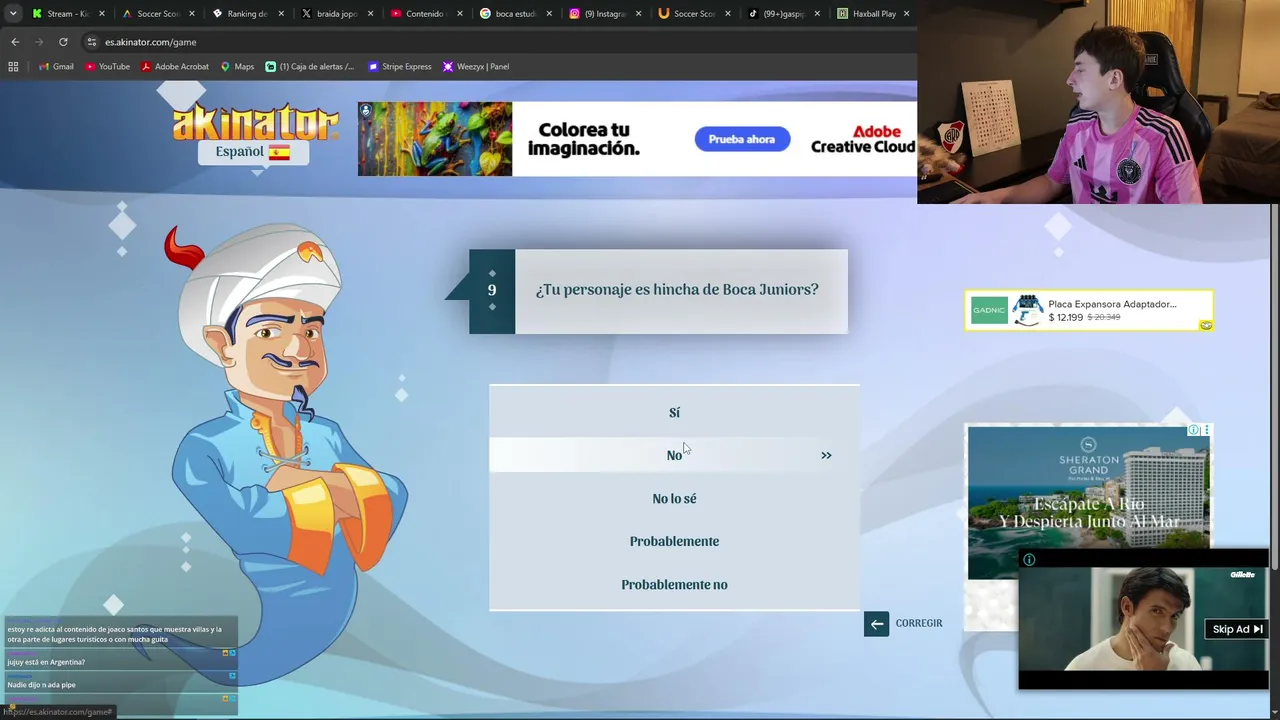This screenshot has height=720, width=1280.
Task: Click the streamer webcam overlay
Action: point(1098,102)
